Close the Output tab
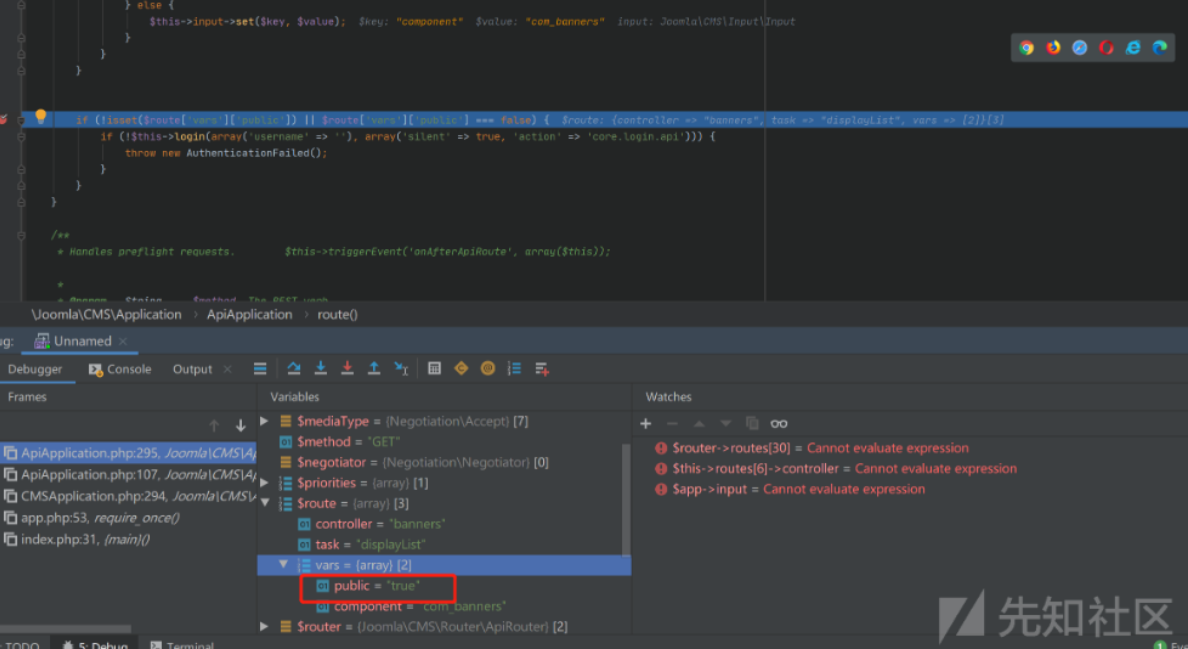 (x=227, y=369)
